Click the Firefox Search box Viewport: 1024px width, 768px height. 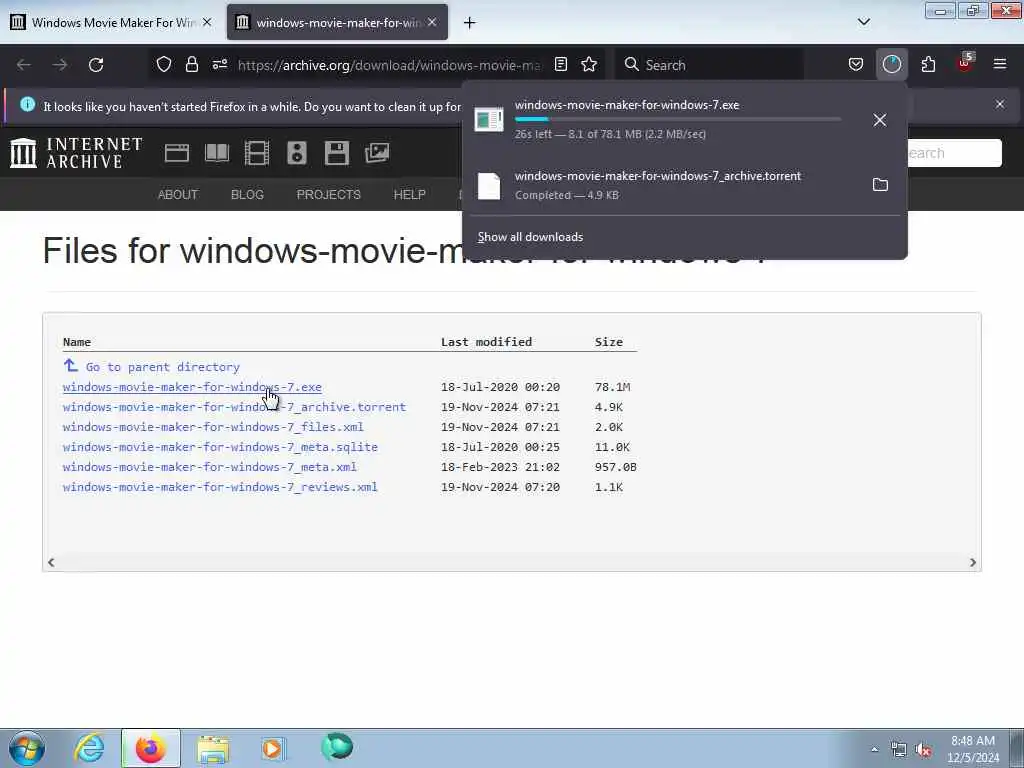[x=709, y=65]
